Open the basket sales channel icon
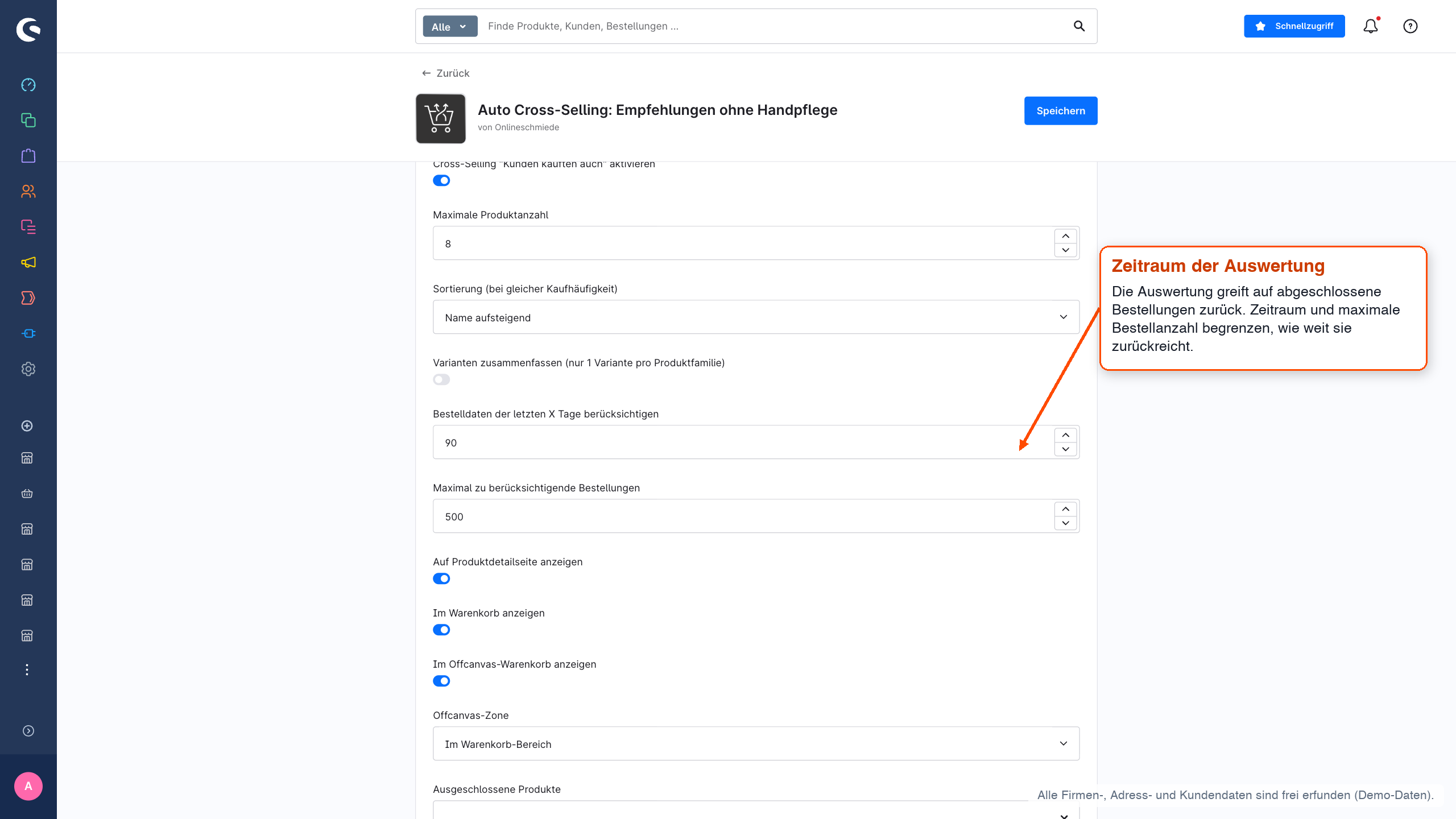The width and height of the screenshot is (1456, 819). pos(27,494)
